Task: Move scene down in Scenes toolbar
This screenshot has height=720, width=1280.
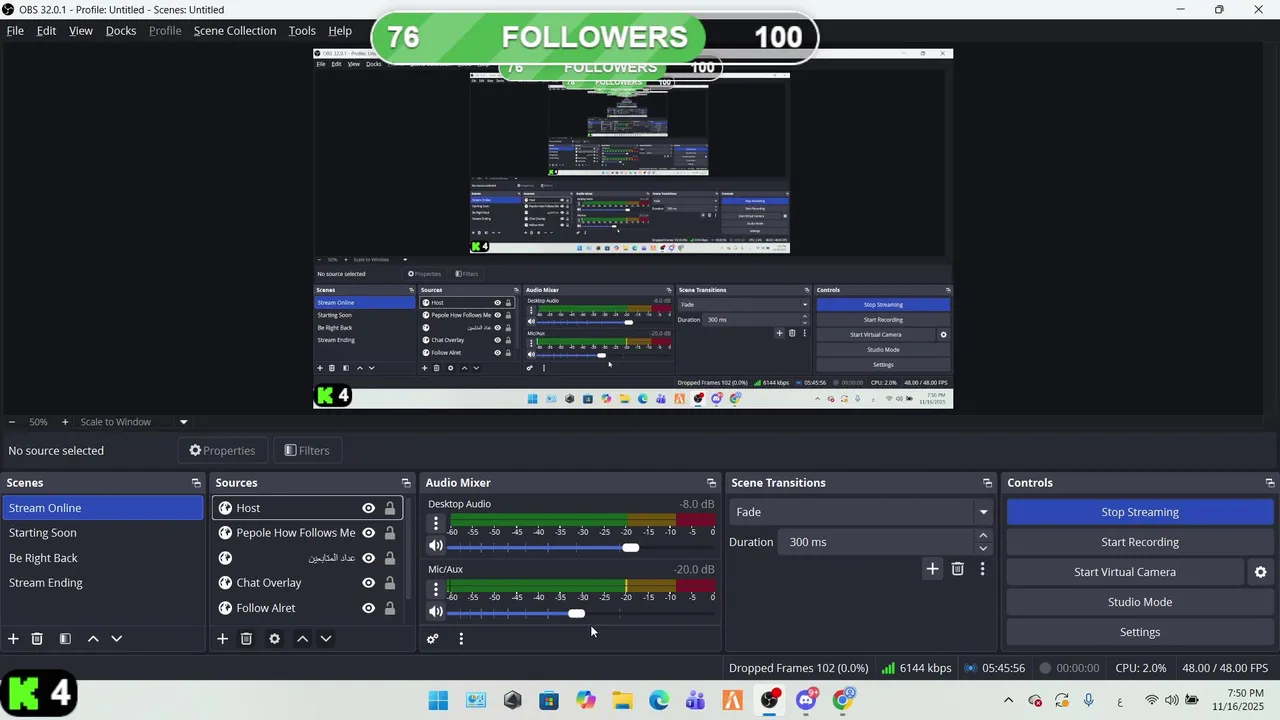Action: 116,638
